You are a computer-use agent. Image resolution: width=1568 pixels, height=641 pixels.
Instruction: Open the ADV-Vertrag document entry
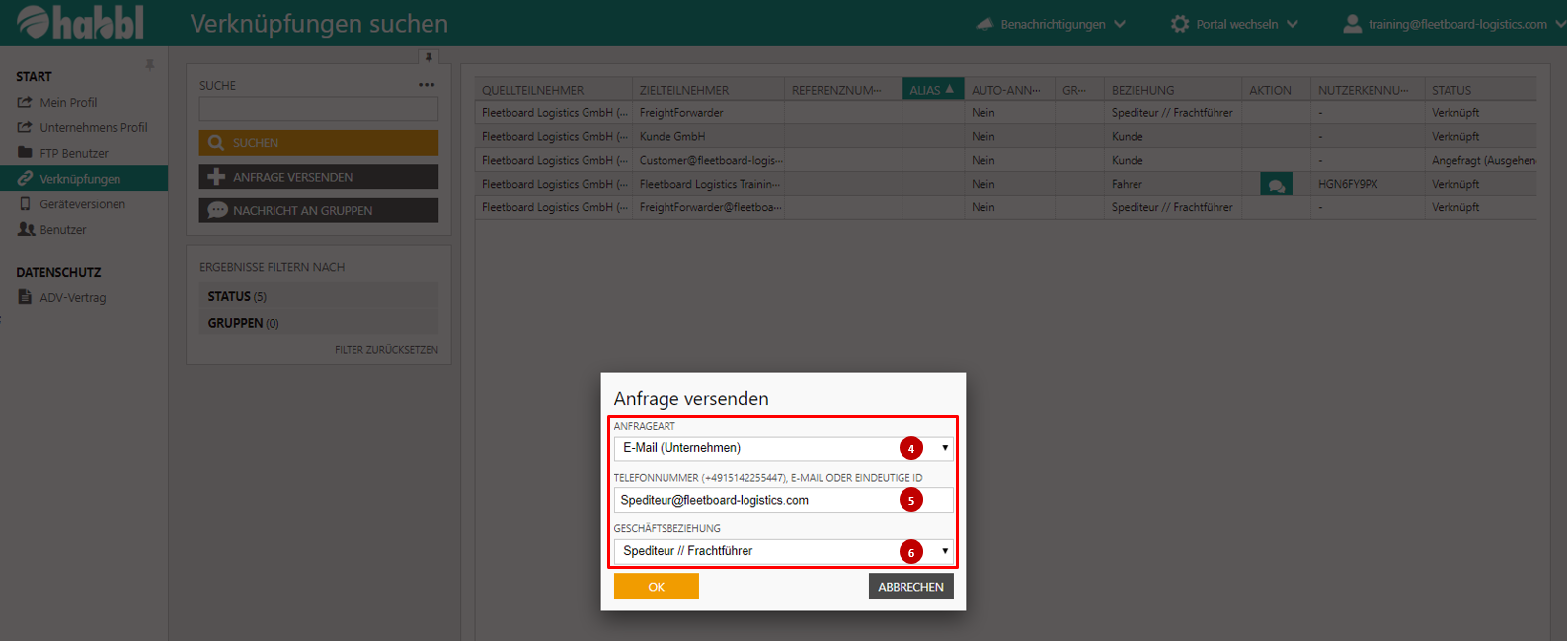72,298
